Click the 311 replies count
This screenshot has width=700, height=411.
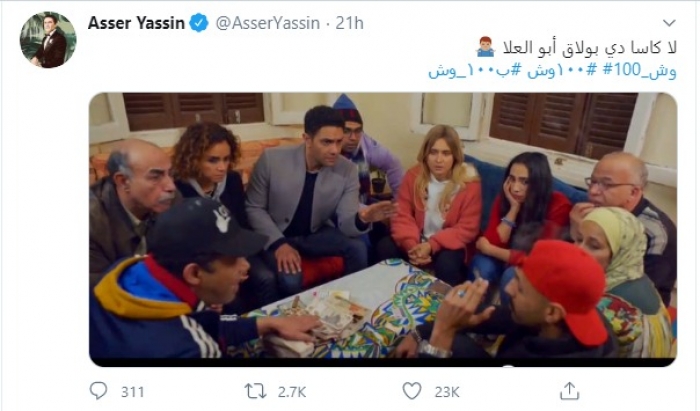tap(133, 392)
